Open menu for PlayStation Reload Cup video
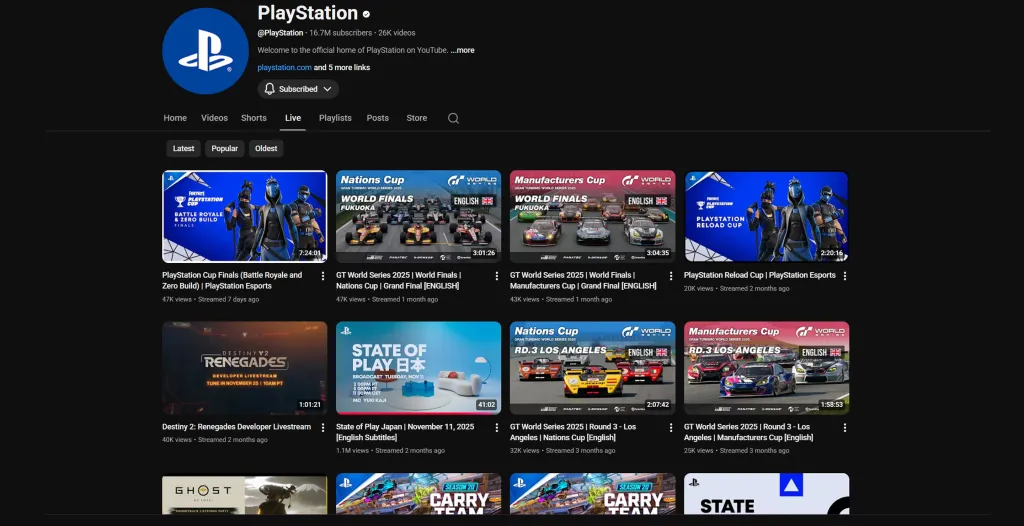 844,276
